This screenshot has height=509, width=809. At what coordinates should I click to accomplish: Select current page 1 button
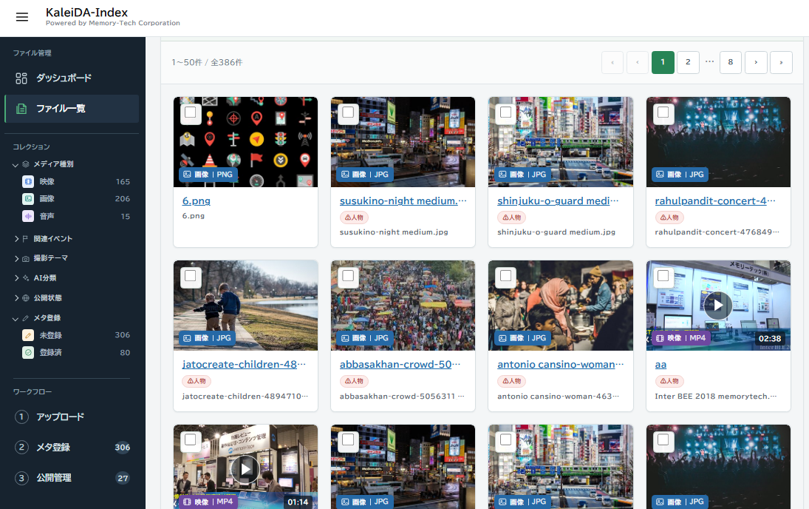tap(663, 62)
